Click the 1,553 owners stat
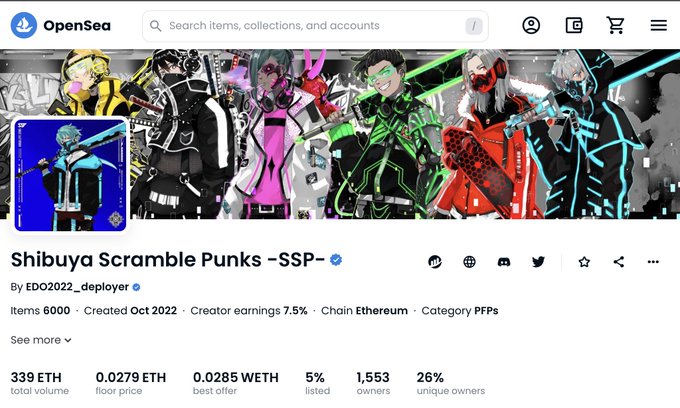Screen dimensions: 680x408 click(x=373, y=383)
